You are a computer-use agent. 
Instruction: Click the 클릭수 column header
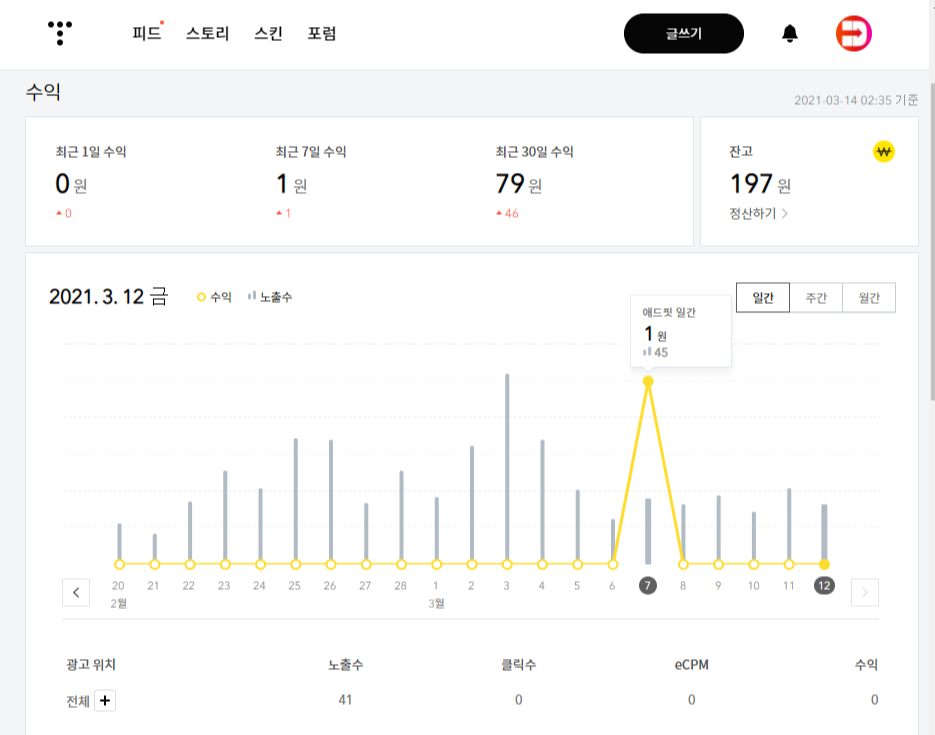pyautogui.click(x=518, y=665)
